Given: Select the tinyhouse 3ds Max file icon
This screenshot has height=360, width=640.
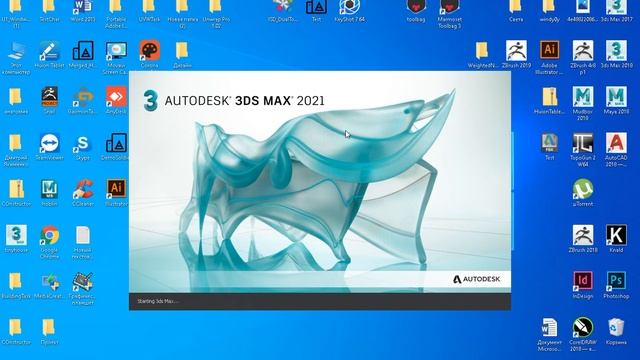Looking at the screenshot, I should [16, 239].
